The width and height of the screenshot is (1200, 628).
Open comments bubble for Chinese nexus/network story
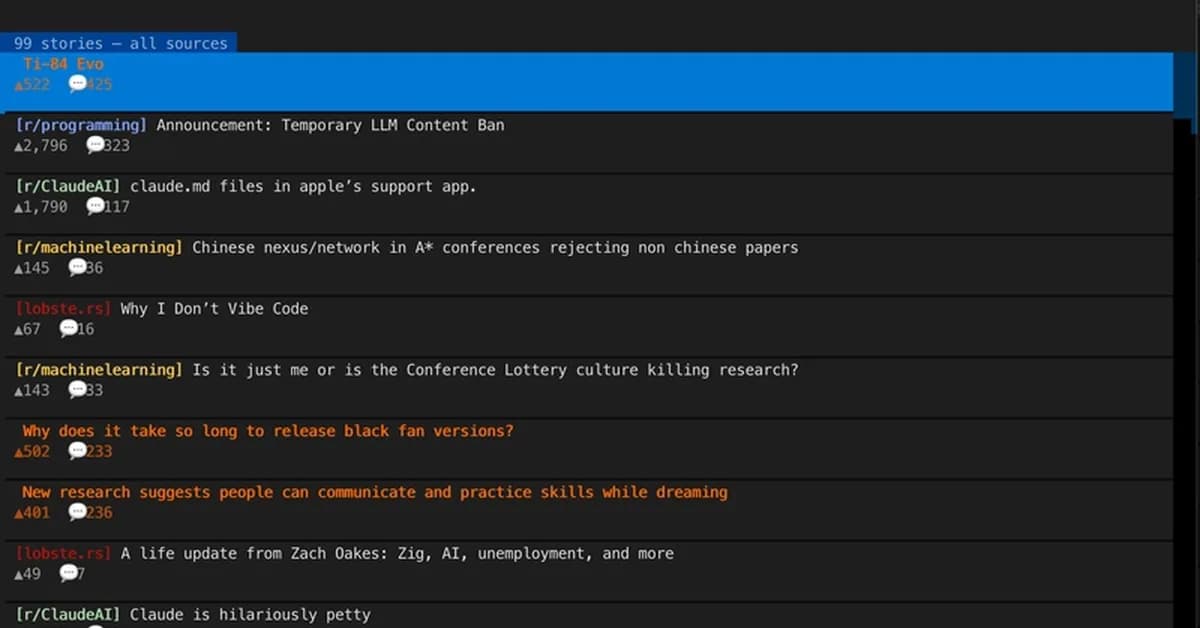pyautogui.click(x=77, y=267)
